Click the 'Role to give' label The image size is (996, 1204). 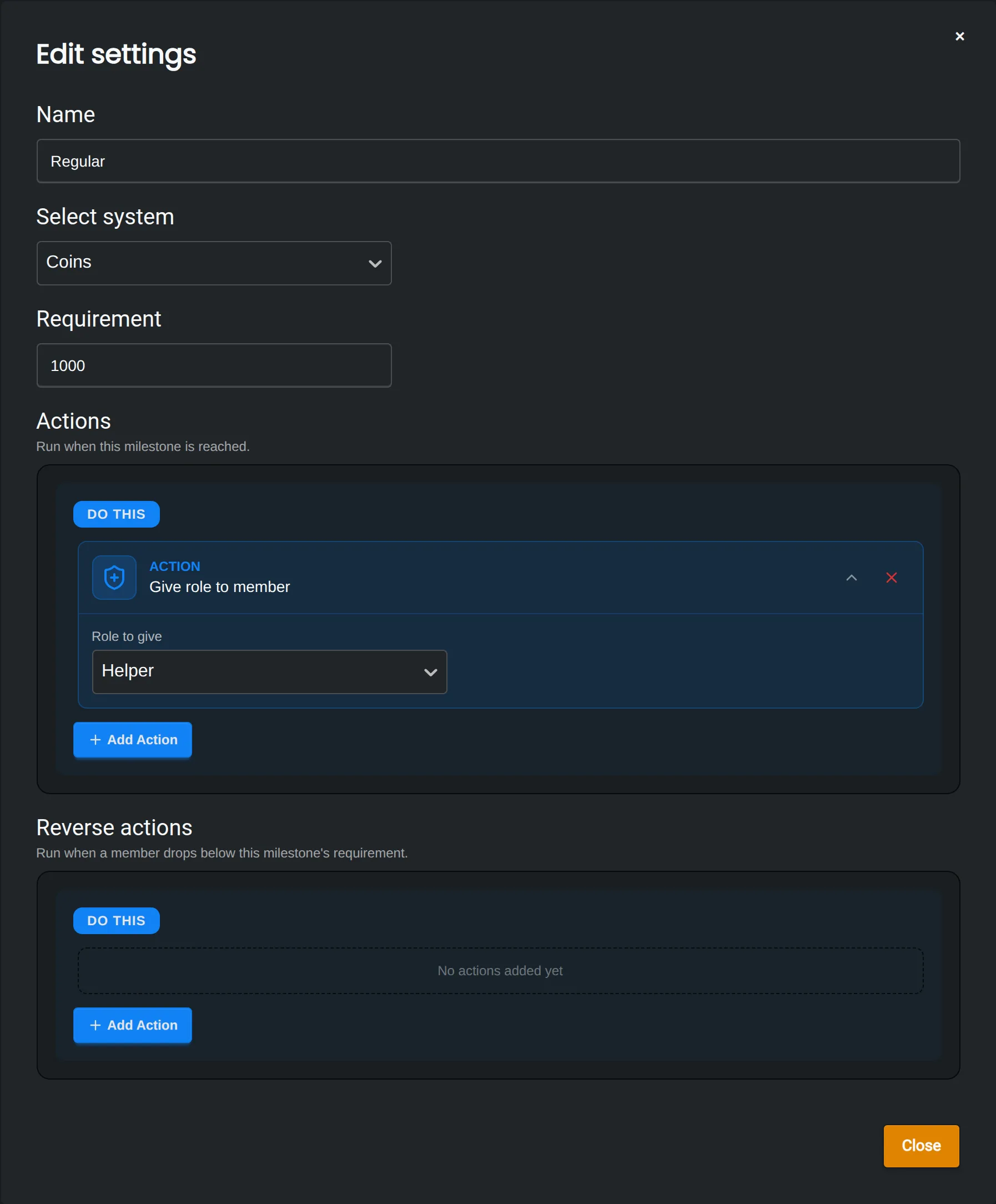[x=127, y=636]
